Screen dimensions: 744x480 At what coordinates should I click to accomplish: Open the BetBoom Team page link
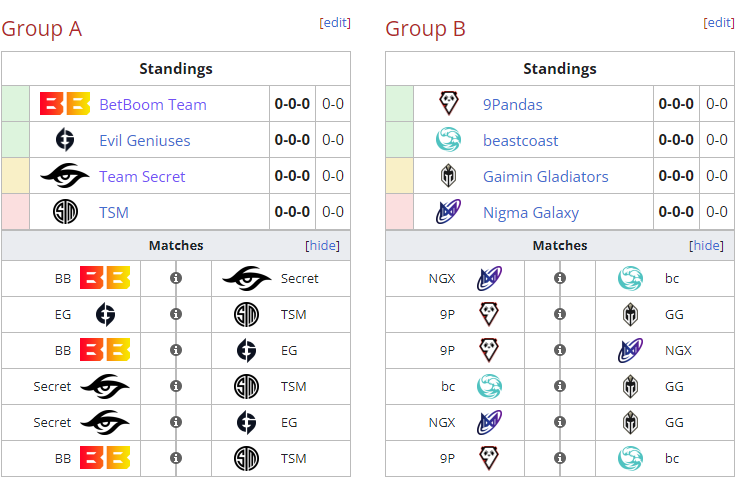click(153, 104)
